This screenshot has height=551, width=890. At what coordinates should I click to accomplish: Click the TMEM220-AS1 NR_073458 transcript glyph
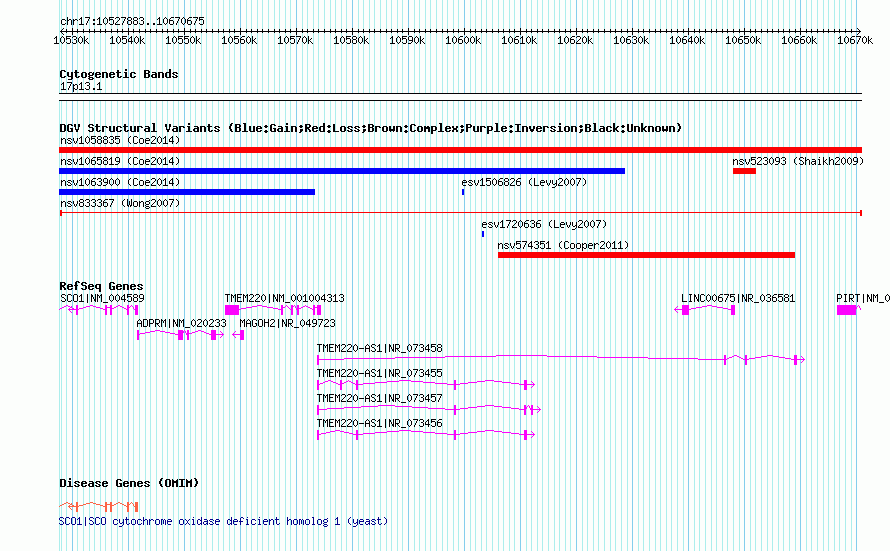[561, 359]
